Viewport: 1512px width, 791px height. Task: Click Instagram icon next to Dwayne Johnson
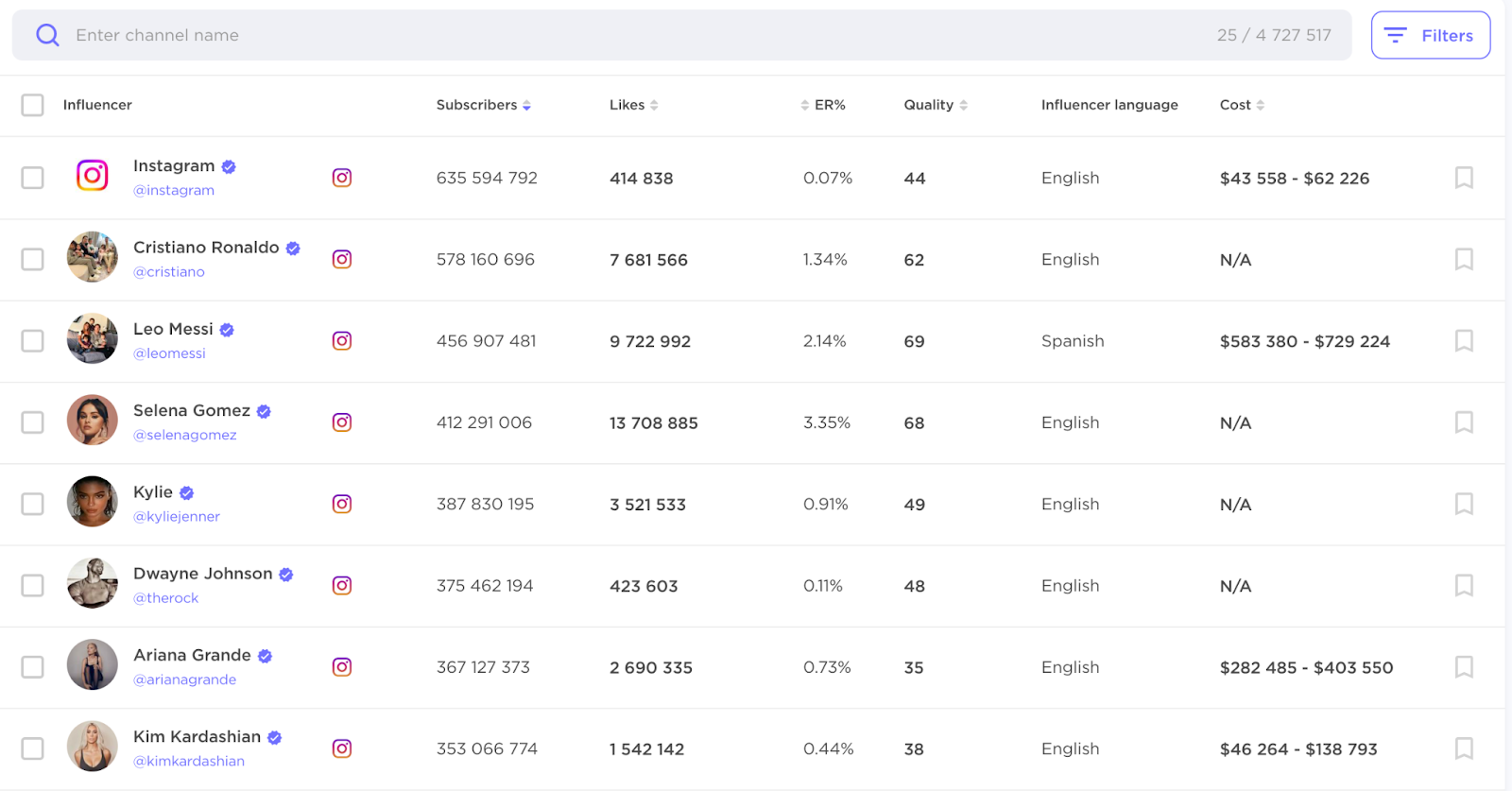coord(342,586)
